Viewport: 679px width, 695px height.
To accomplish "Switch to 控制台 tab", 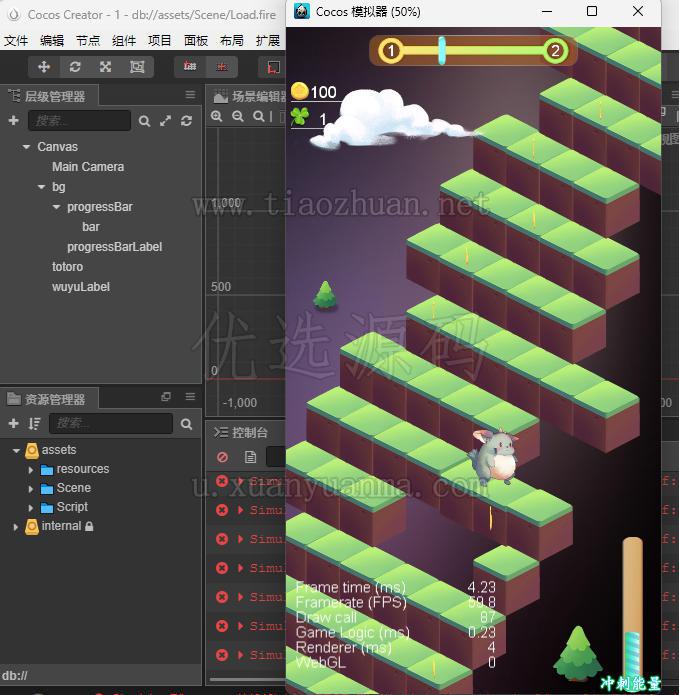I will [x=241, y=433].
